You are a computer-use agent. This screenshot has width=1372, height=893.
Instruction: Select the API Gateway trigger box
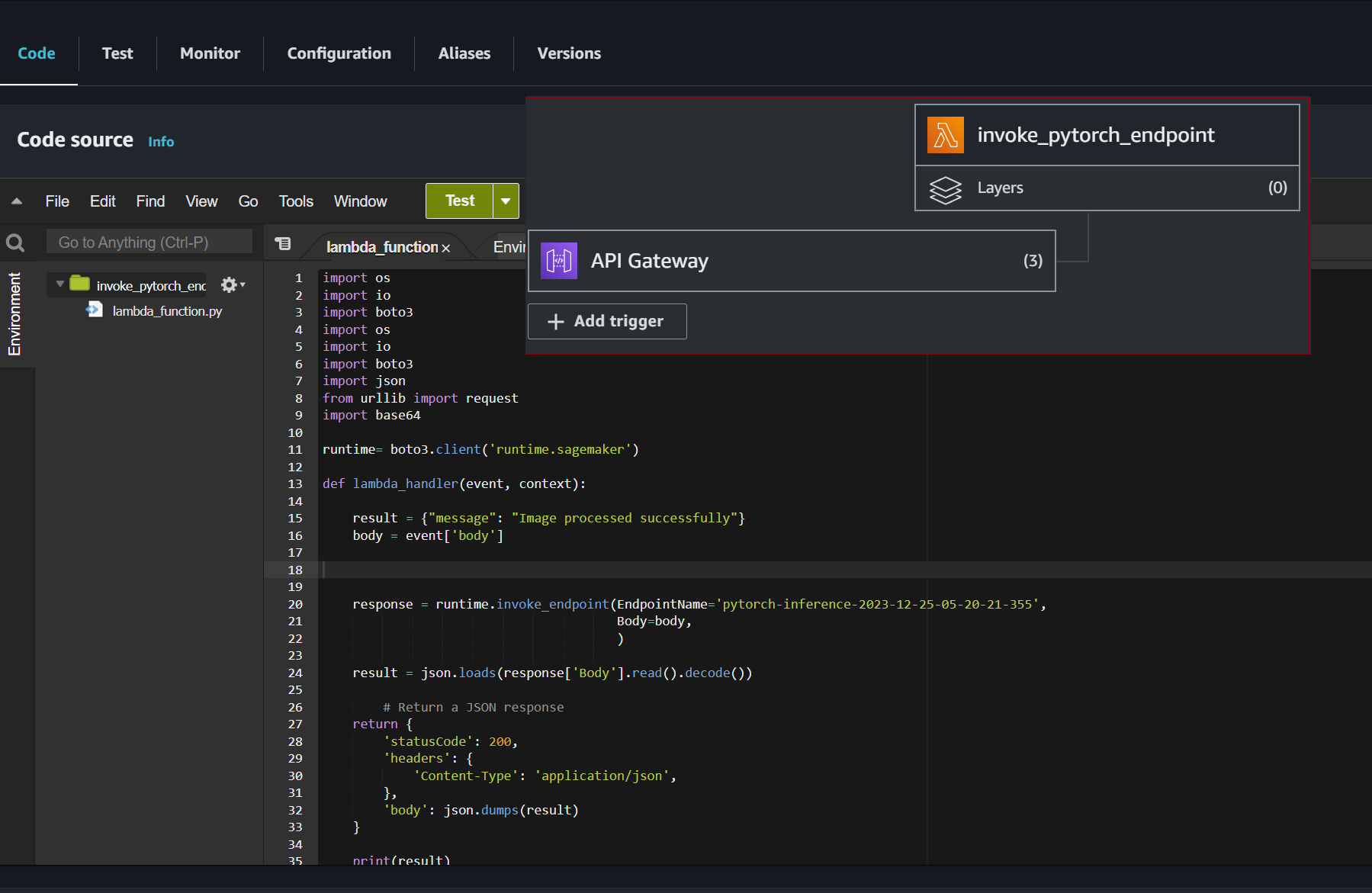(792, 261)
